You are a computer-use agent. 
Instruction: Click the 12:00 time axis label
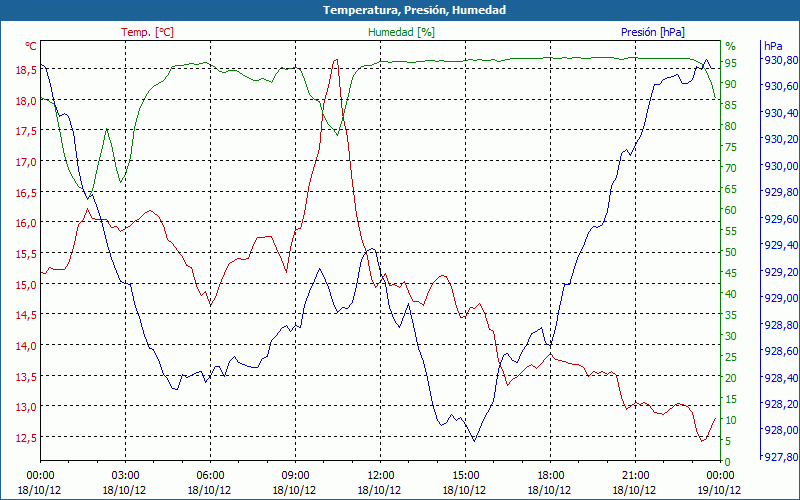(x=380, y=476)
